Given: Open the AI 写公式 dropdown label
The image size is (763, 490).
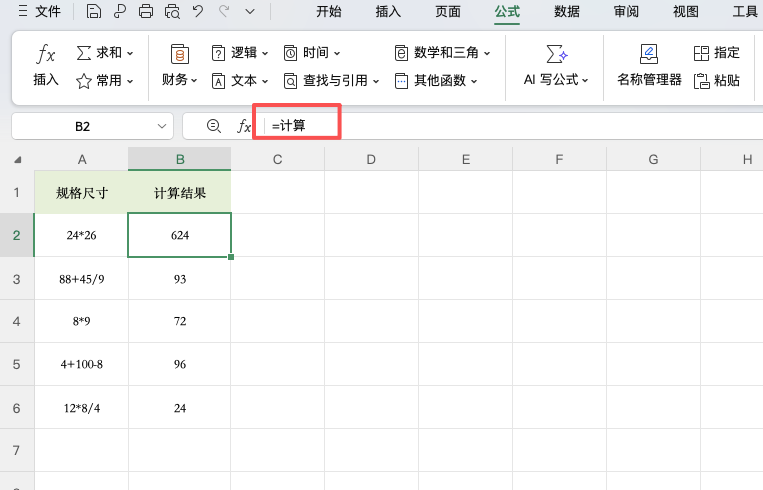Looking at the screenshot, I should [x=556, y=80].
